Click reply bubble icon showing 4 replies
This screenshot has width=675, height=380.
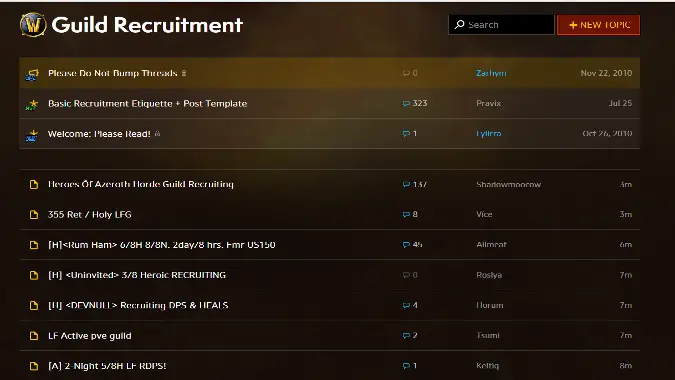406,305
